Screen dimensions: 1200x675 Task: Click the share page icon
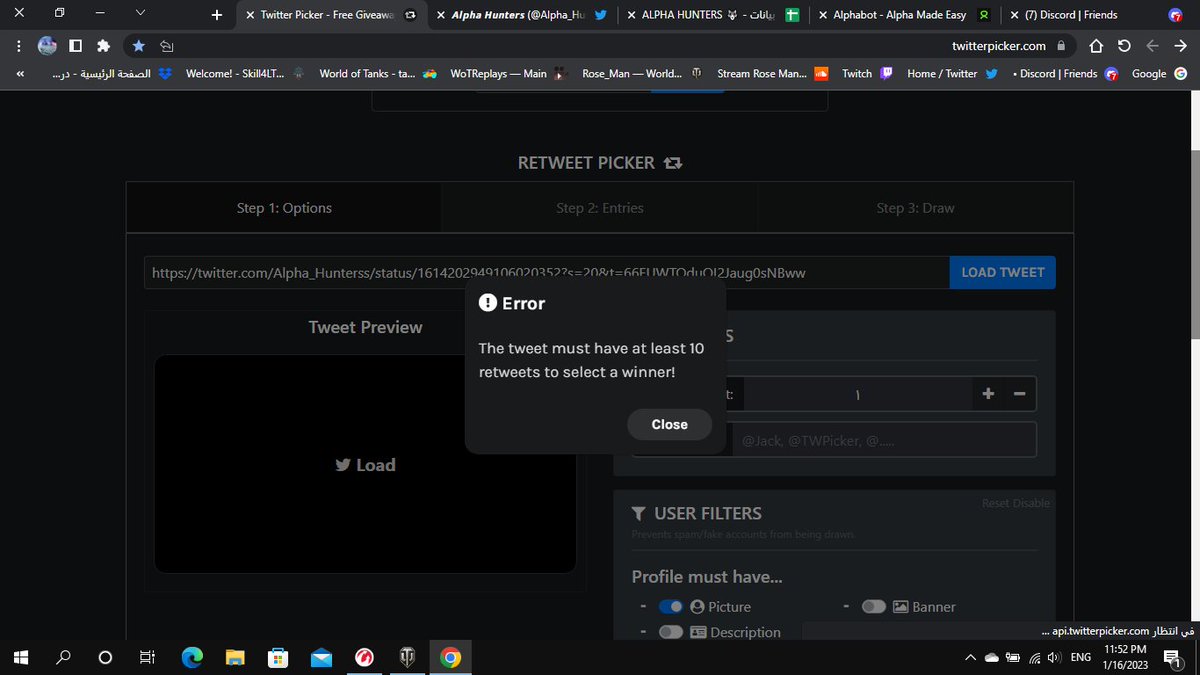click(167, 46)
